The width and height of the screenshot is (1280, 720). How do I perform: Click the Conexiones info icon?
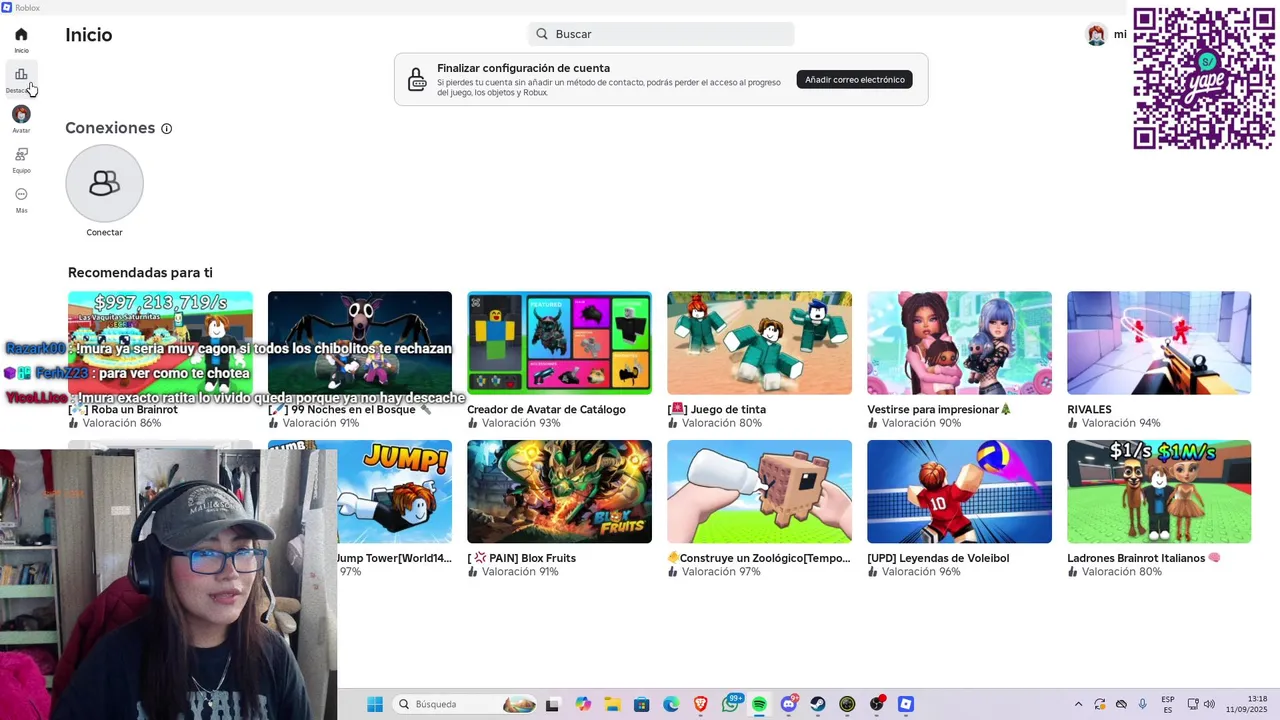[x=167, y=129]
